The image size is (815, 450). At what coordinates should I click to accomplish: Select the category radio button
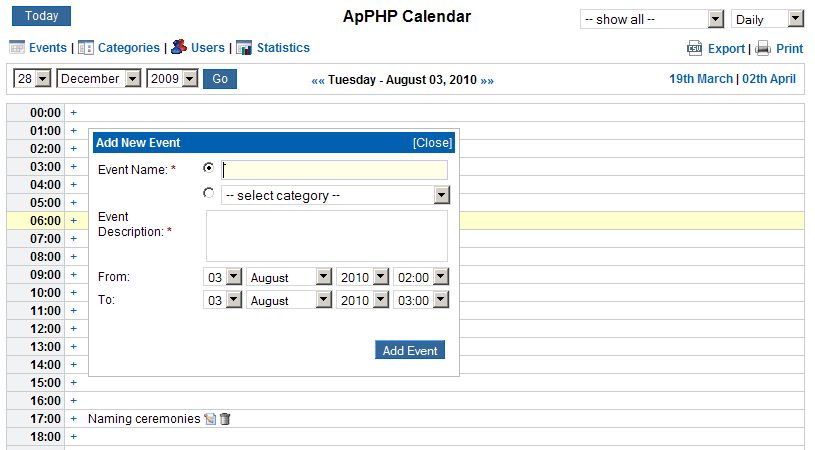208,194
